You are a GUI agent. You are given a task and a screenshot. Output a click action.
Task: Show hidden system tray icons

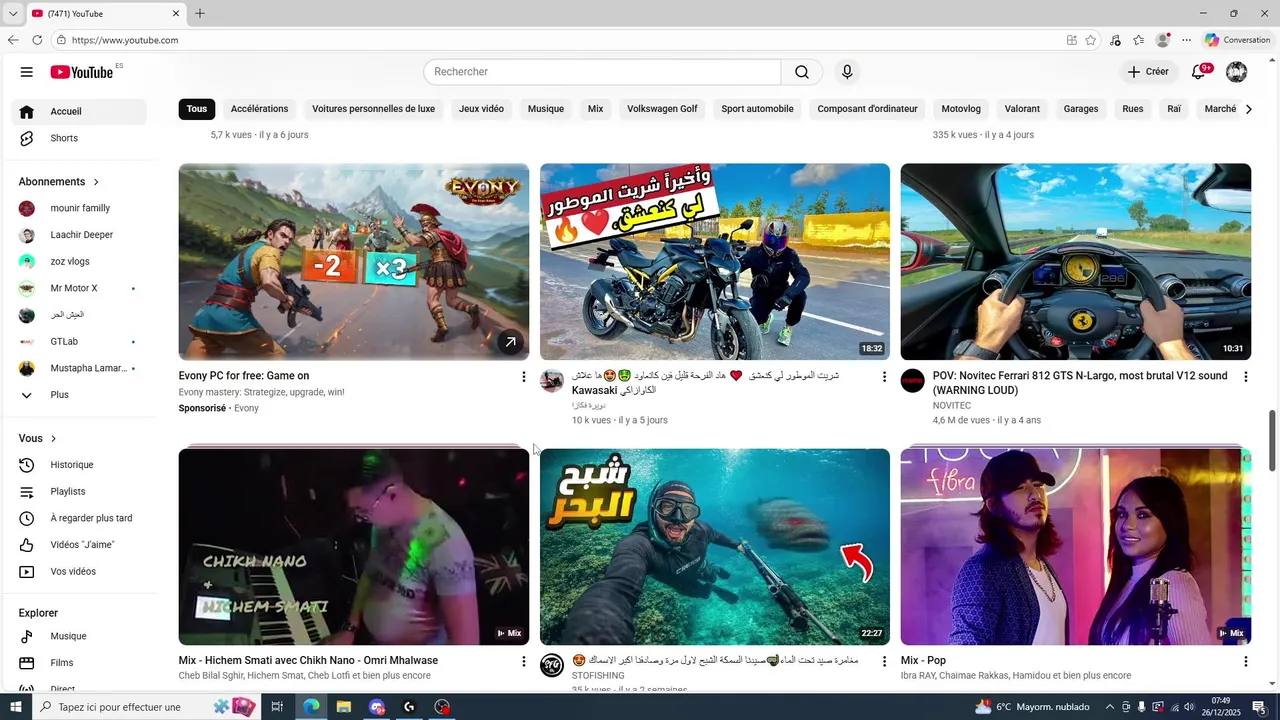coord(1109,707)
